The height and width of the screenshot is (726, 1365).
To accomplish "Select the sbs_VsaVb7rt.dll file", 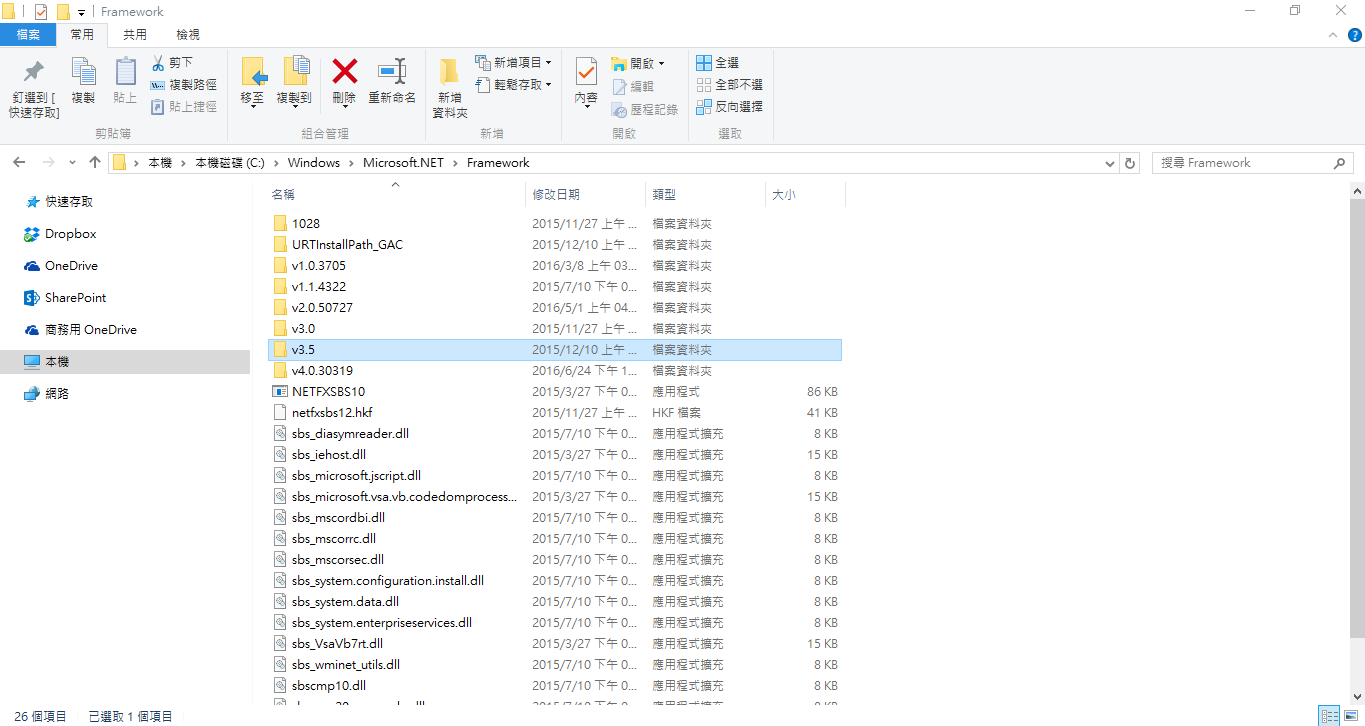I will coord(555,644).
